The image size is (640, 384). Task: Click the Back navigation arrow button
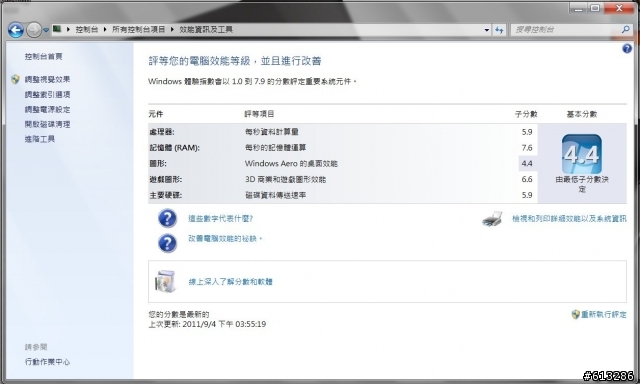tap(16, 30)
